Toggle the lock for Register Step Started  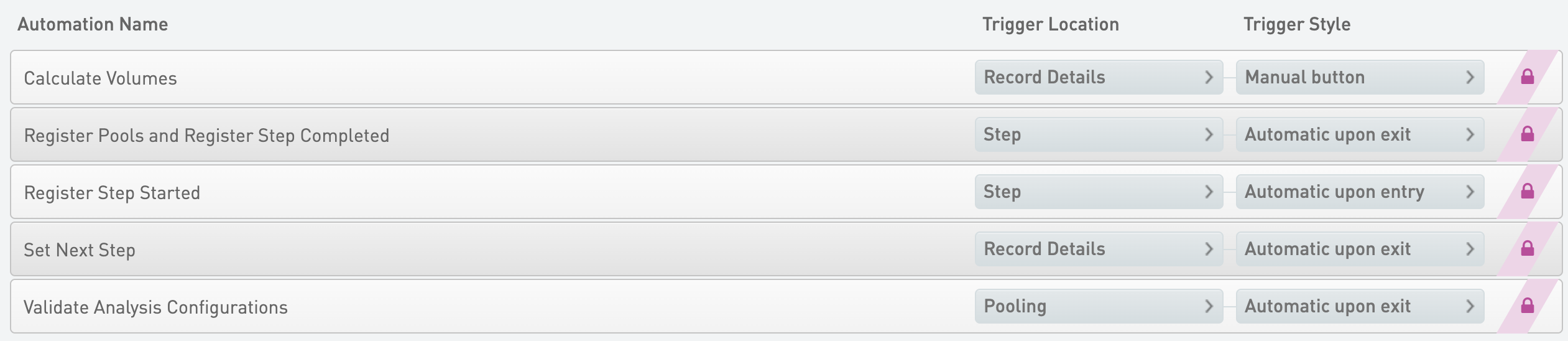1527,192
